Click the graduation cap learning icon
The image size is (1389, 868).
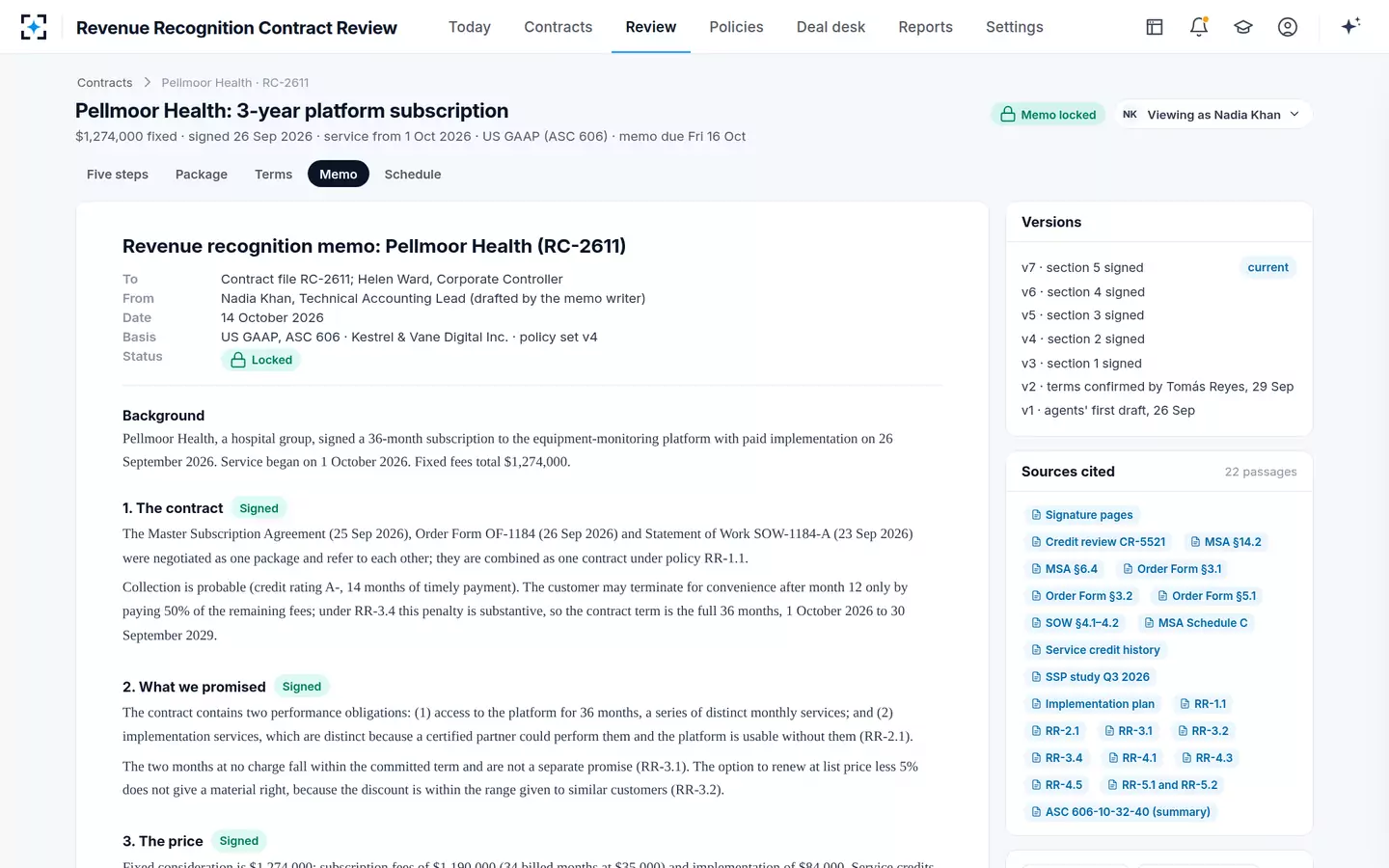tap(1243, 27)
